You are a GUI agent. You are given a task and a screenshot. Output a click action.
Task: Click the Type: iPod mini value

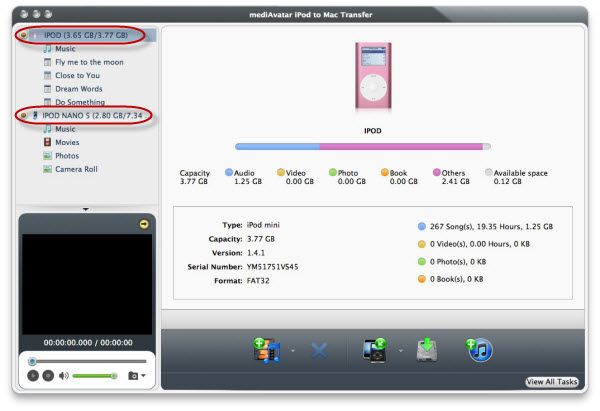263,225
